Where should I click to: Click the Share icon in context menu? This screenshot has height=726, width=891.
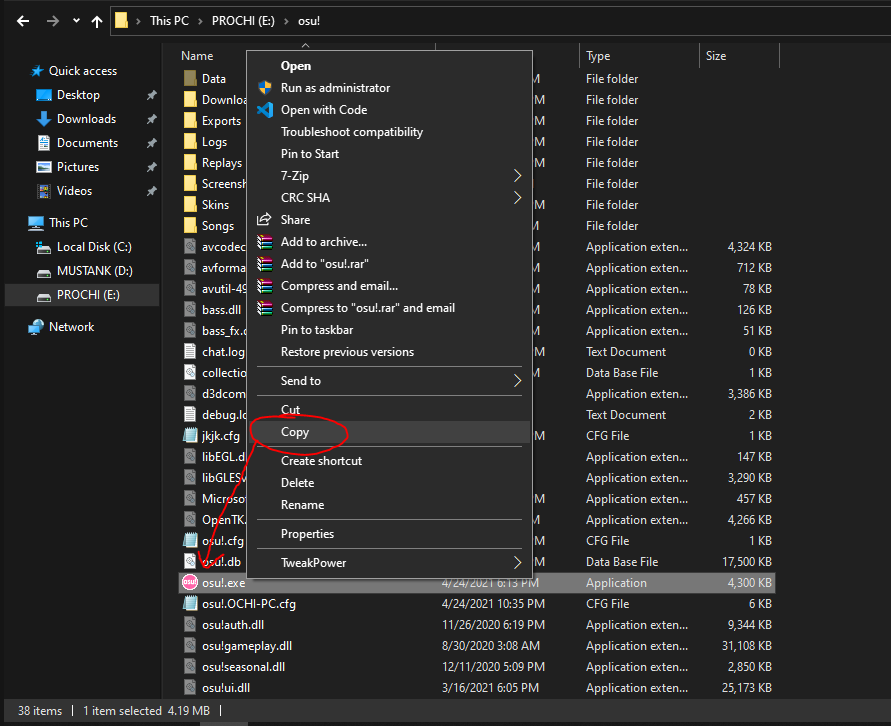coord(264,219)
